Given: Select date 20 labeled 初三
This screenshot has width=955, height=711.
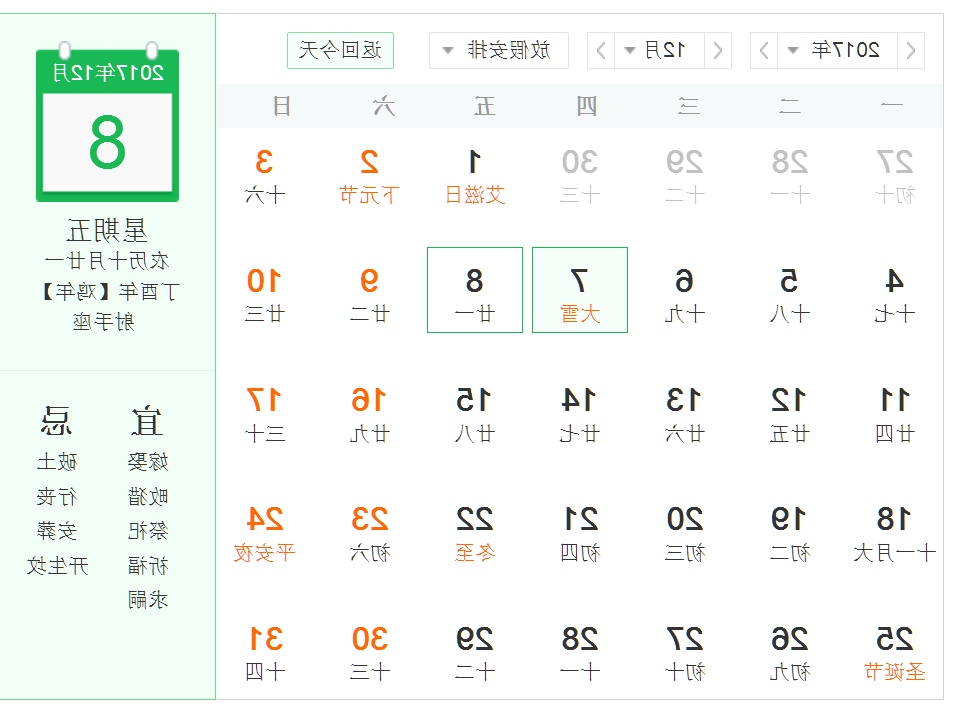Looking at the screenshot, I should pos(685,534).
